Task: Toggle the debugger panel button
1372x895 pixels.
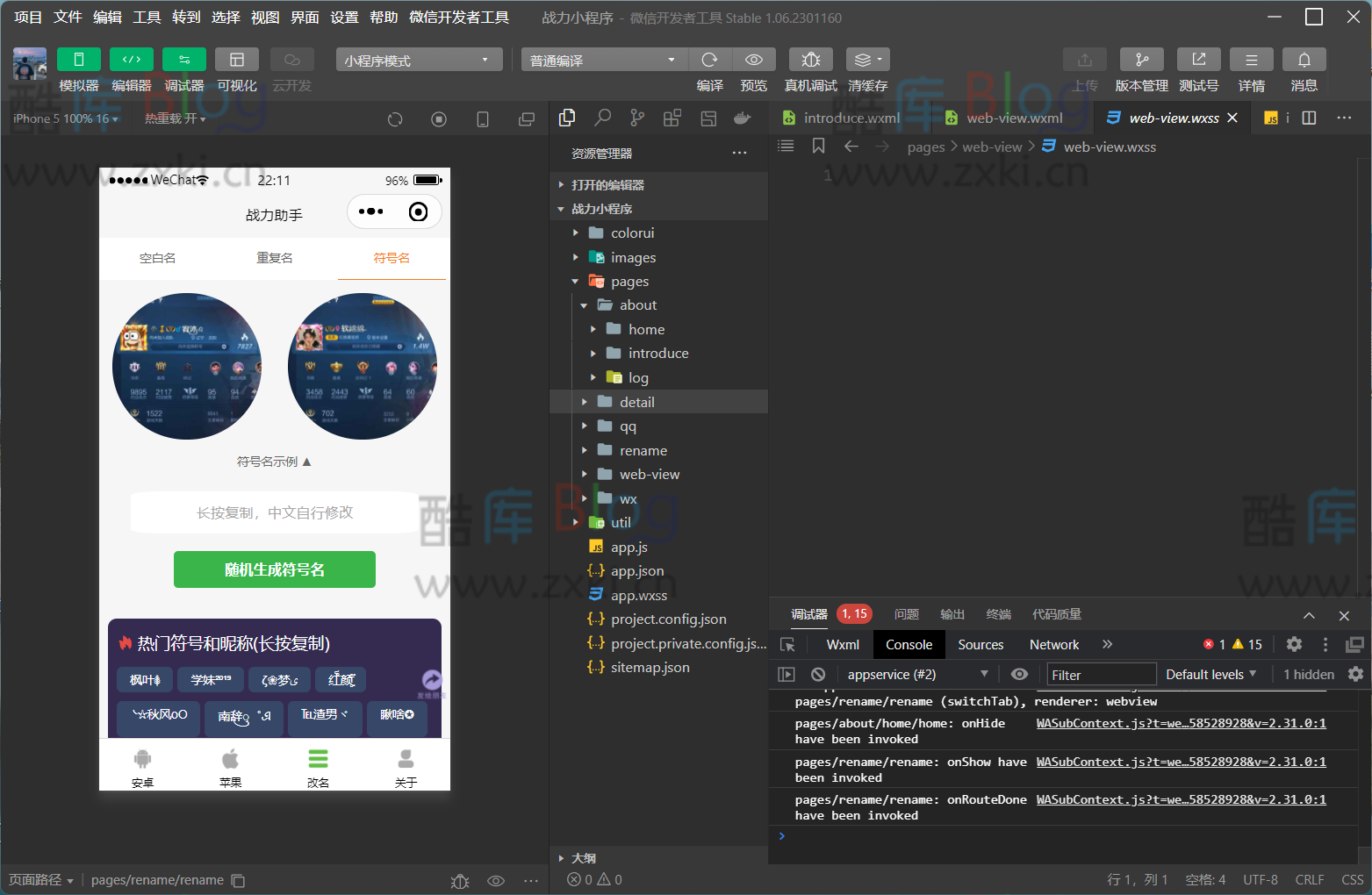Action: pos(184,60)
